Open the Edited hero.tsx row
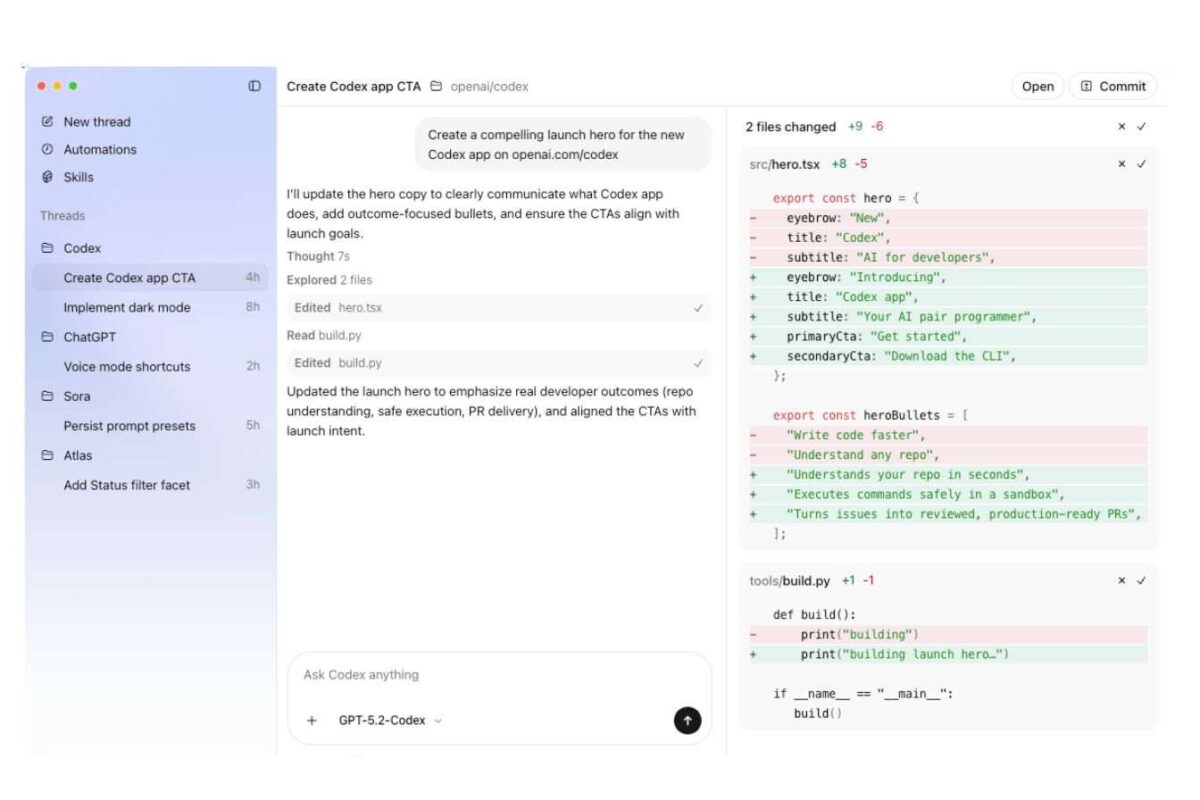The width and height of the screenshot is (1200, 800). click(x=499, y=308)
